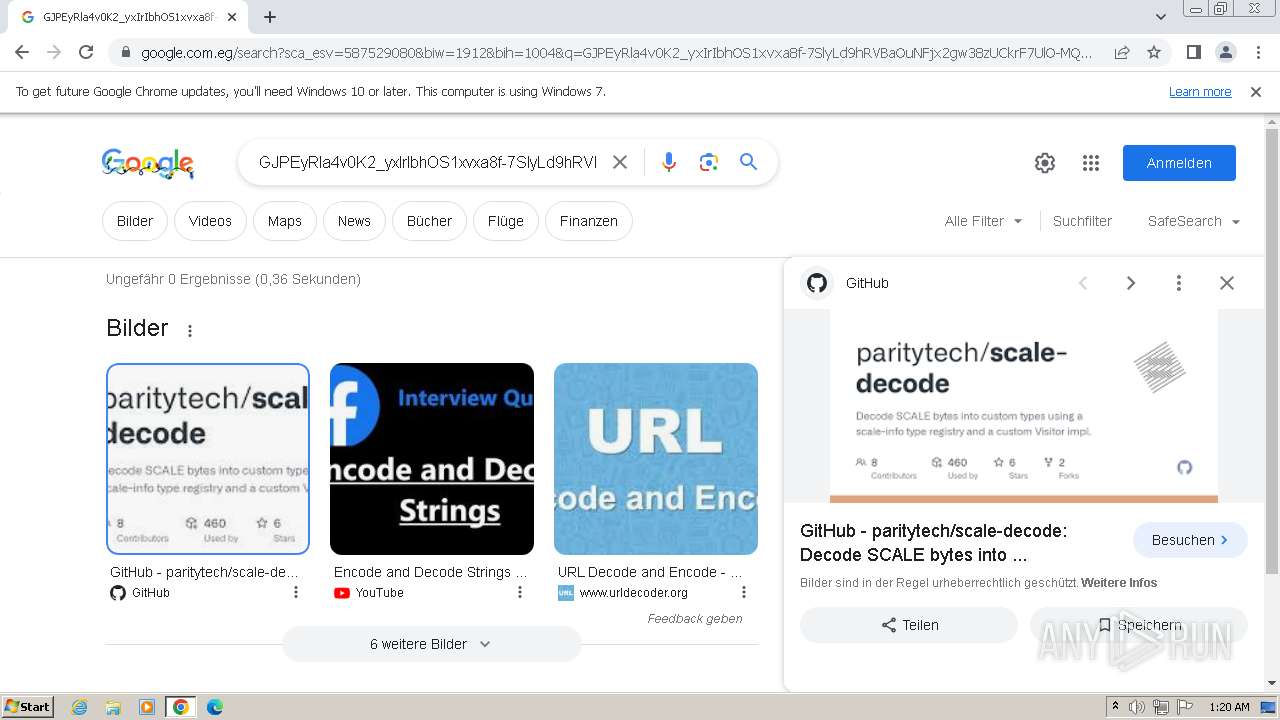Open options for GitHub image result
1280x720 pixels.
click(296, 592)
